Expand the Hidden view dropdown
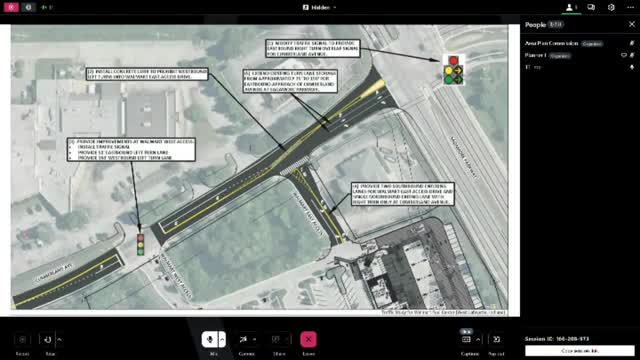 [x=320, y=7]
